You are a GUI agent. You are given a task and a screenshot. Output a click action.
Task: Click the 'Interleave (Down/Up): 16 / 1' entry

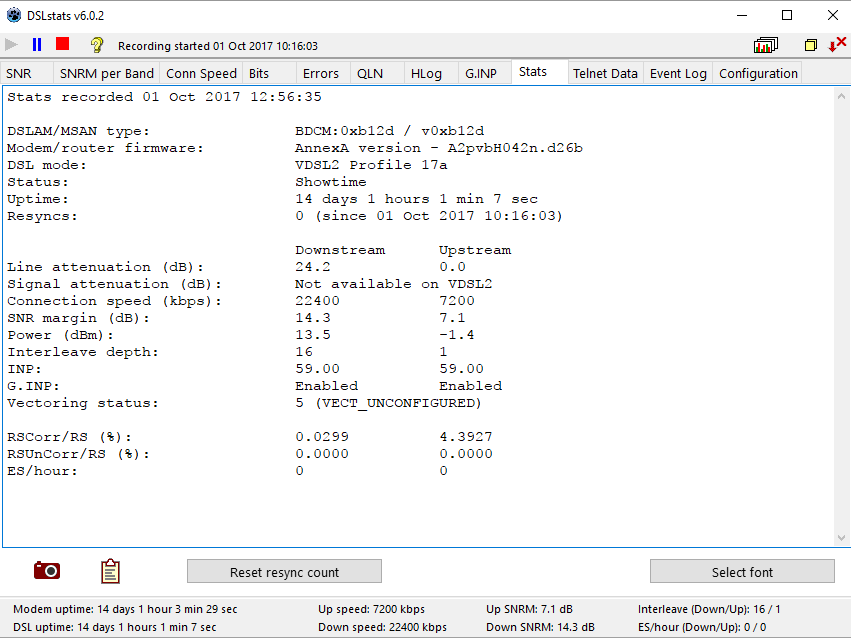coord(709,609)
